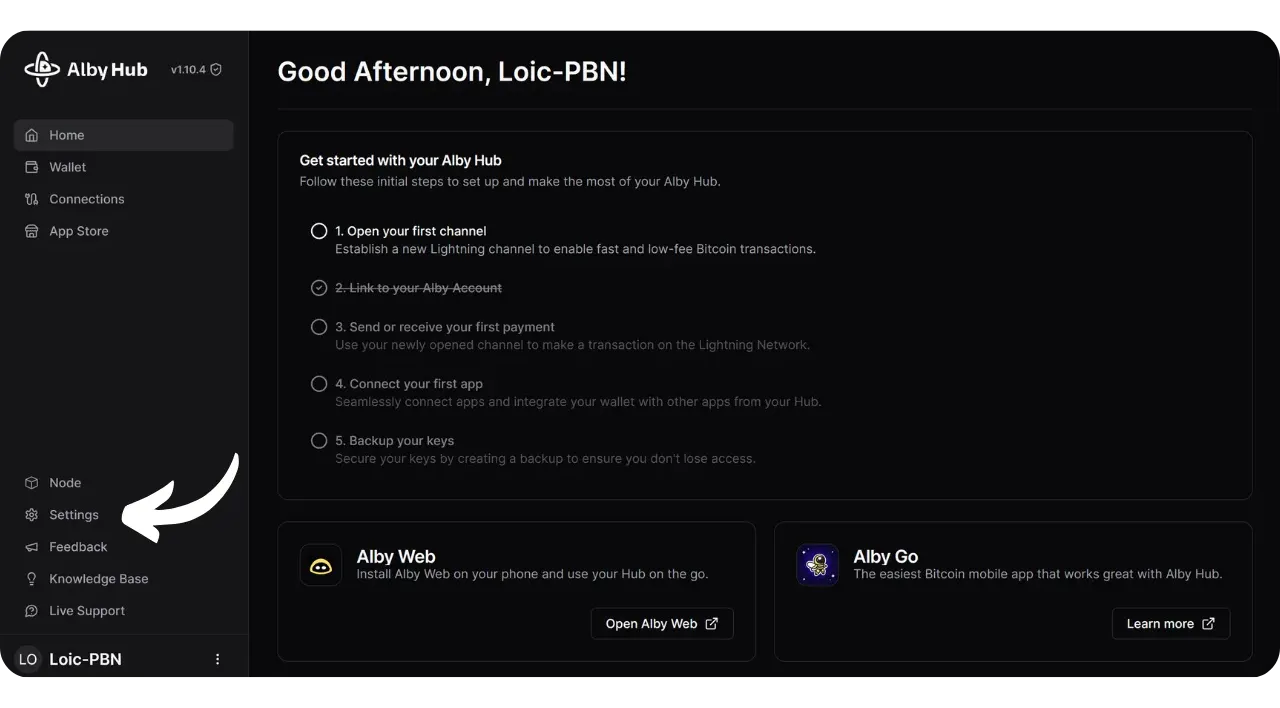Select the 'Connect your first app' circle
The image size is (1280, 708).
coord(319,384)
